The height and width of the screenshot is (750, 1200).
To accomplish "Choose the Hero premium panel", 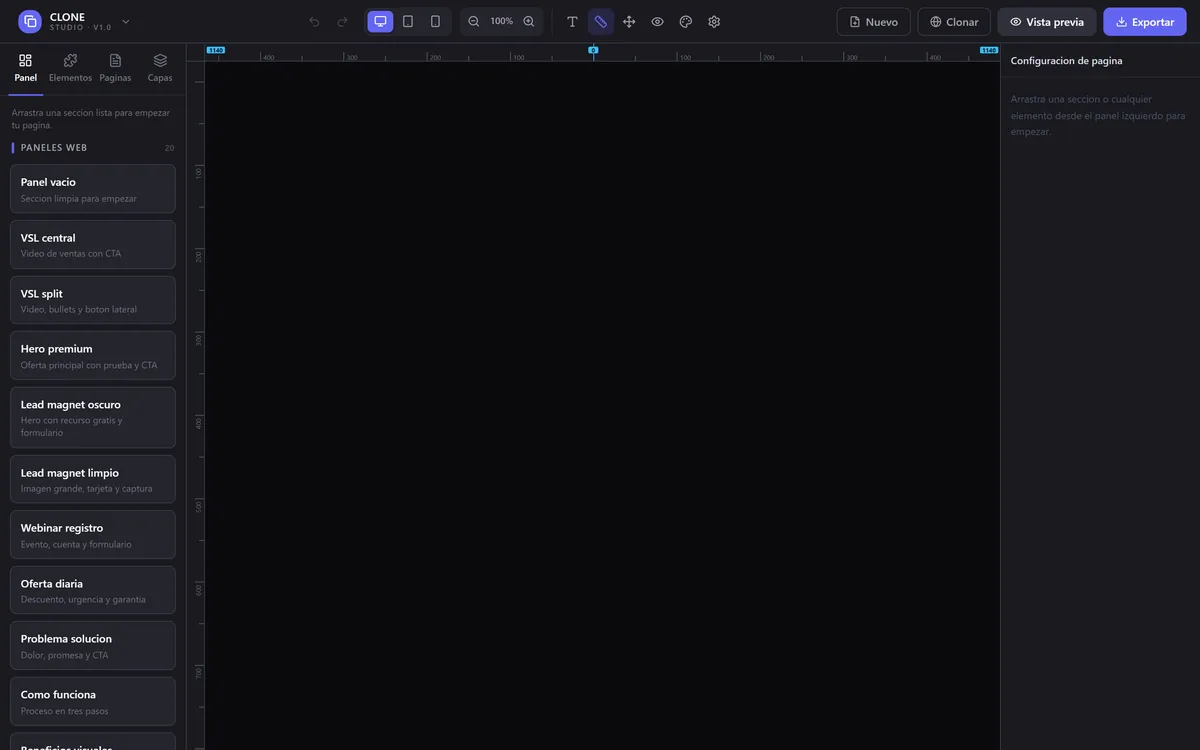I will click(x=93, y=356).
